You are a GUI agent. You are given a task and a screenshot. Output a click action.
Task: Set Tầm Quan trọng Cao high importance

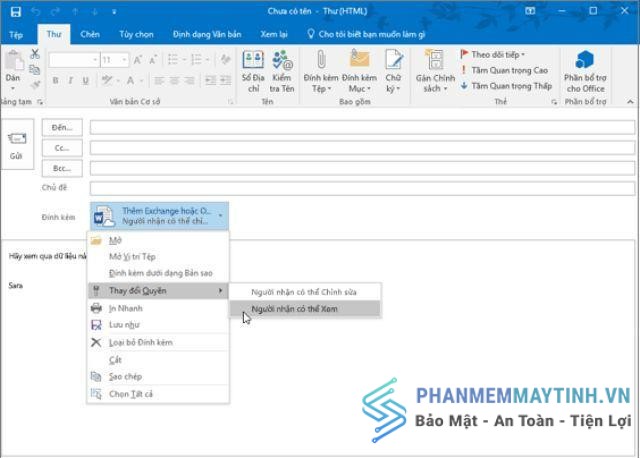click(x=504, y=70)
